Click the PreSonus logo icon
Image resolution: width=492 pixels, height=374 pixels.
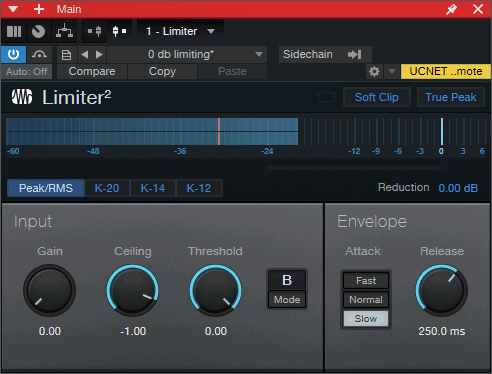(x=22, y=97)
